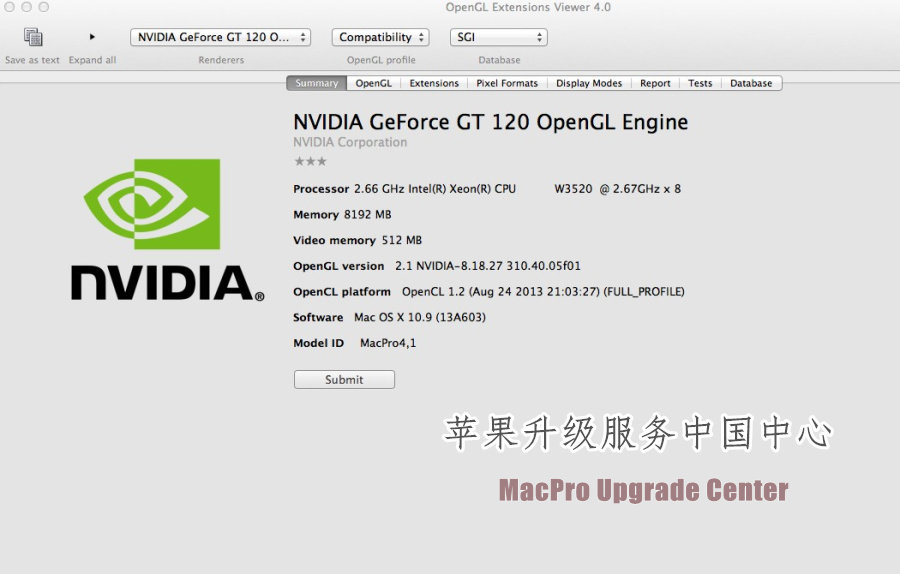The height and width of the screenshot is (574, 900).
Task: Click the NVIDIA Corporation vendor text
Action: [x=350, y=142]
